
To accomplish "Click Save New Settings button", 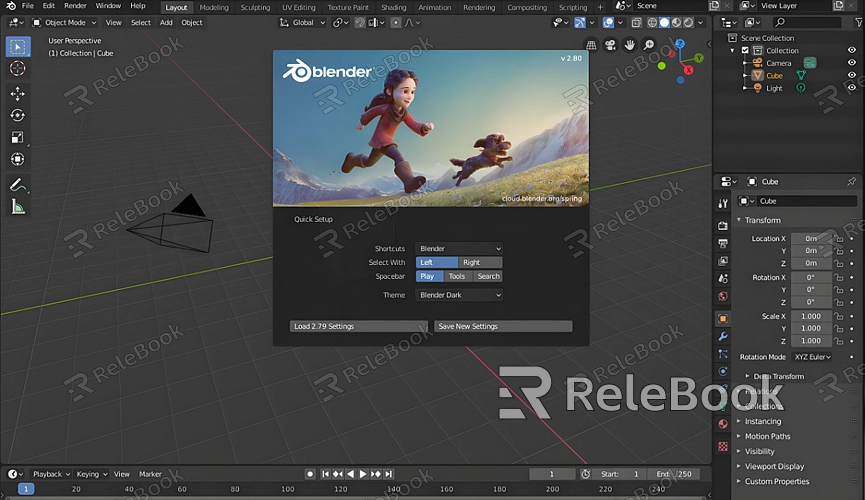I will 503,326.
